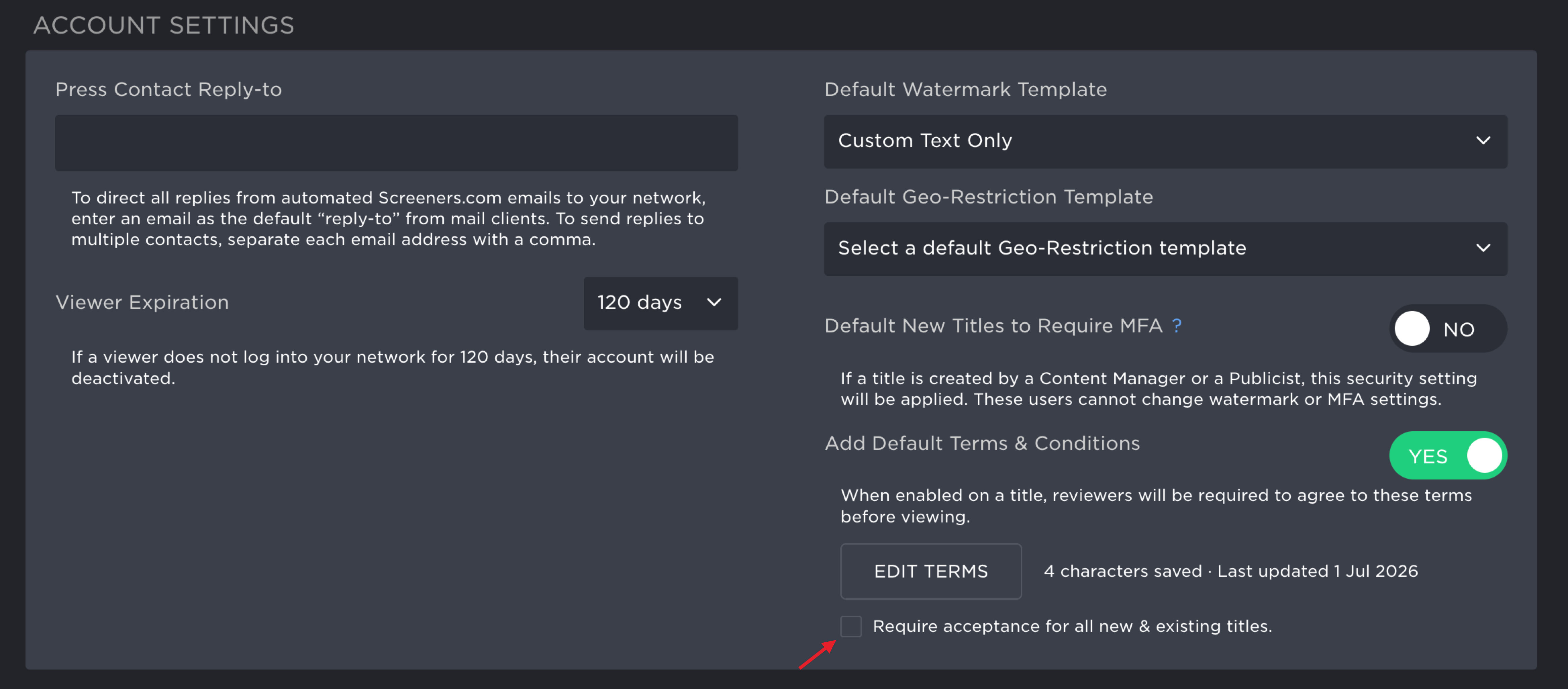The width and height of the screenshot is (1568, 689).
Task: Click the ACCOUNT SETTINGS heading
Action: point(163,25)
